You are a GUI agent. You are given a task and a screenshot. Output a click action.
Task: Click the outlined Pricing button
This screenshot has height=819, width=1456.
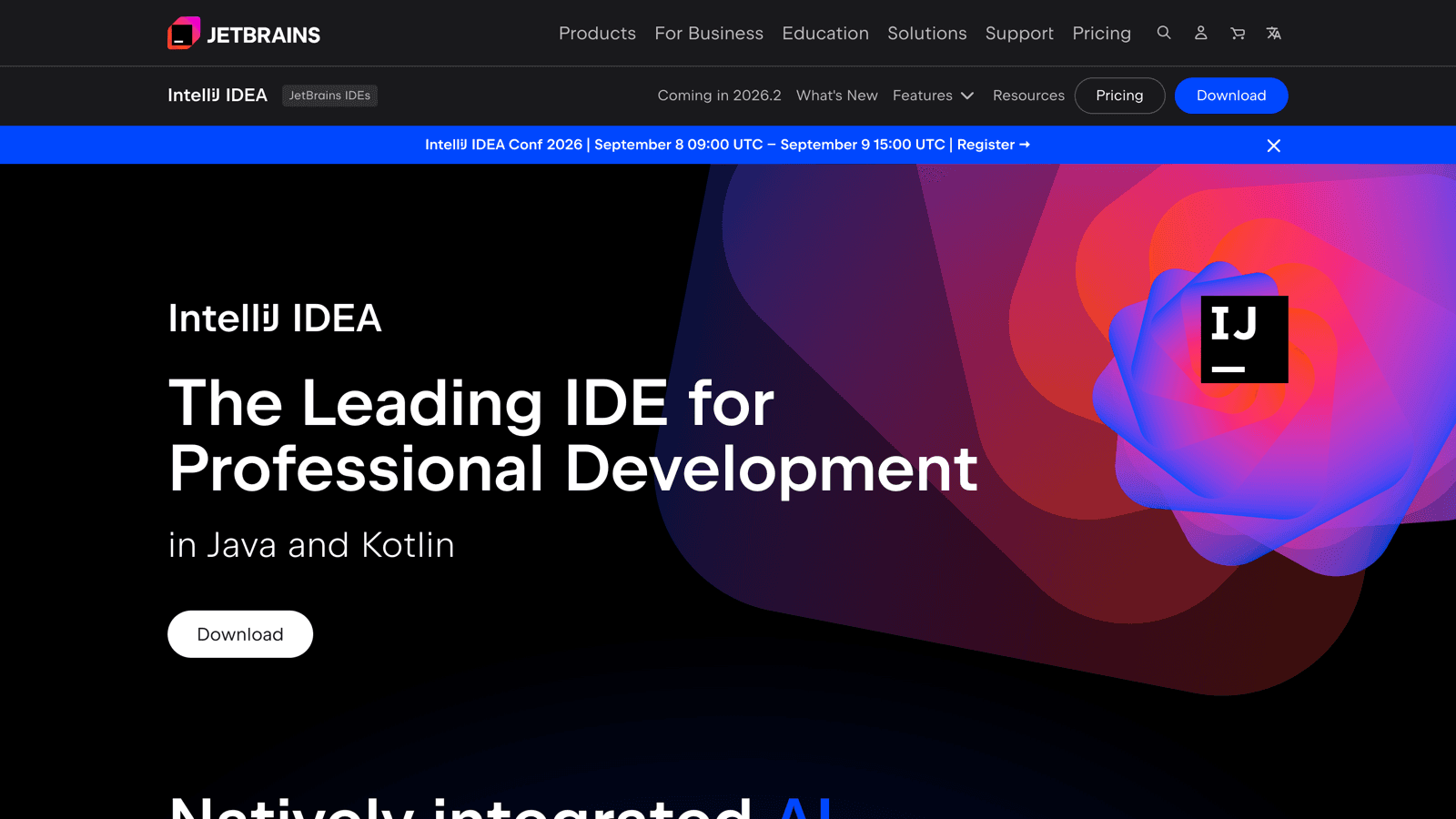[1119, 96]
